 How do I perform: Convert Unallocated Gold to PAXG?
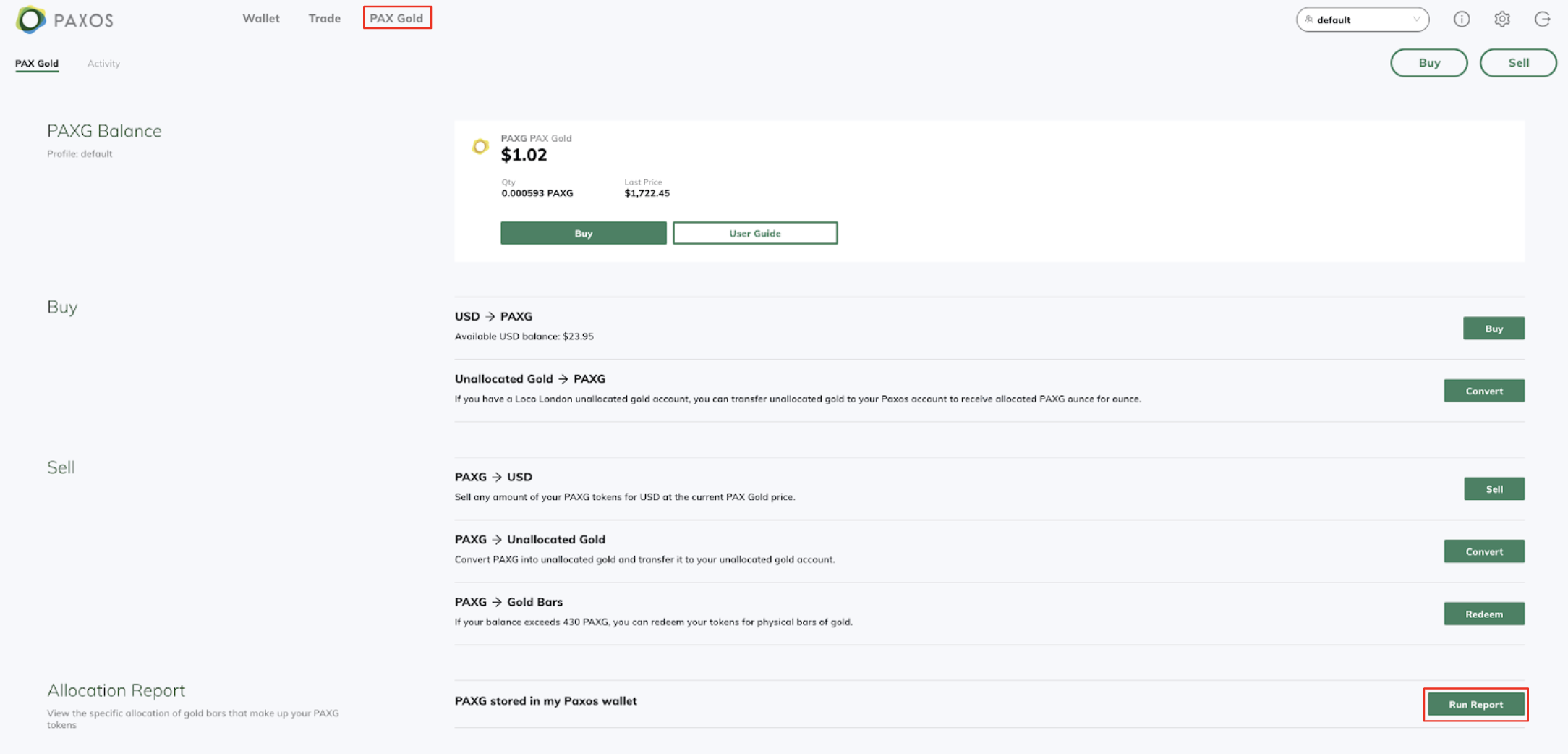(x=1484, y=391)
